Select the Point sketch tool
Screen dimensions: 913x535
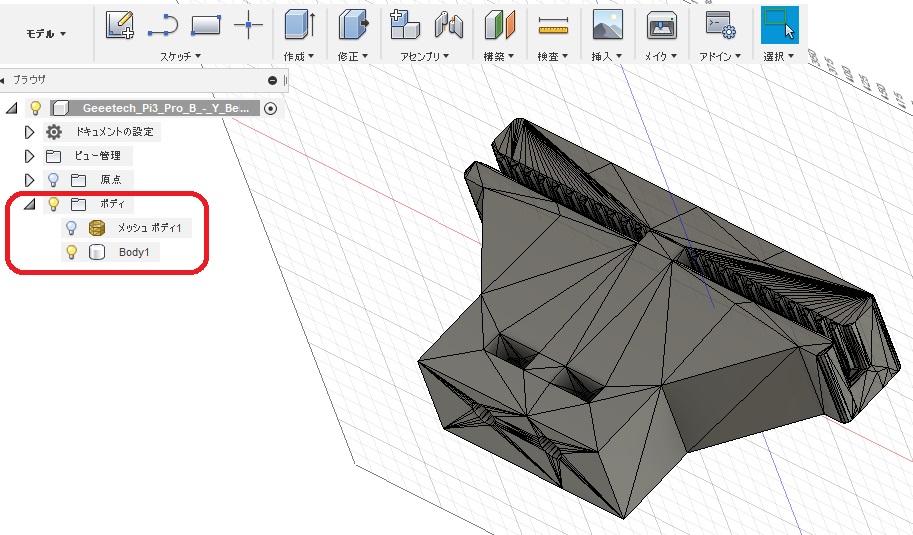(248, 25)
